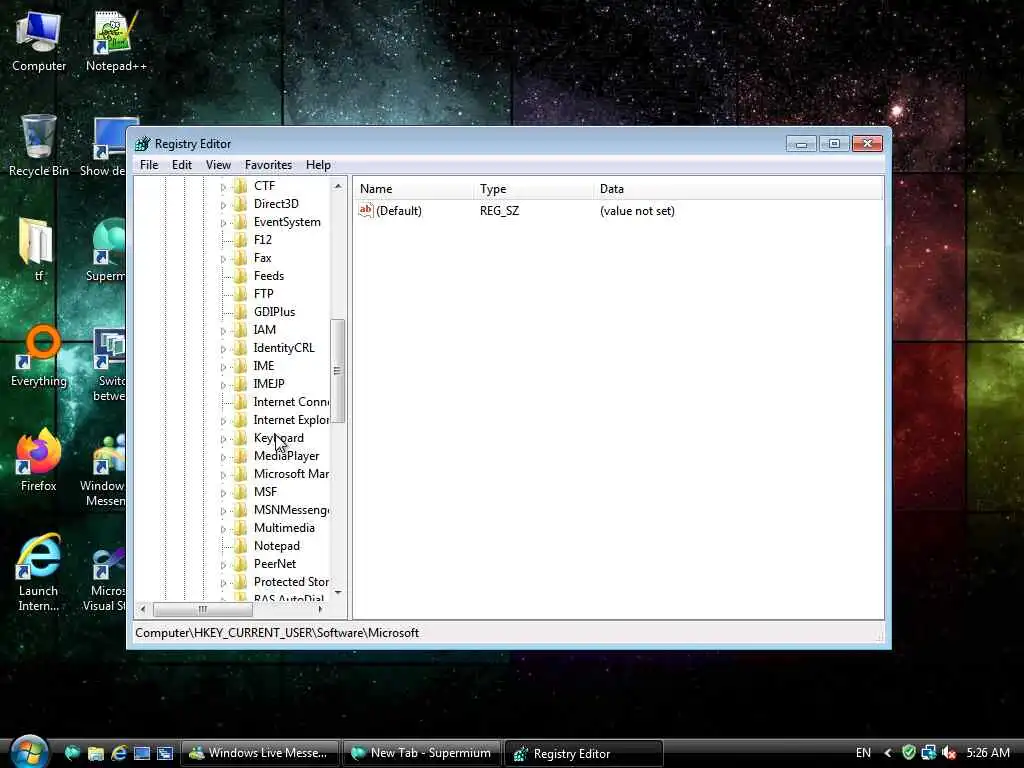Click the tree horizontal scrollbar left arrow
Screen dimensions: 1024x768
click(x=143, y=609)
